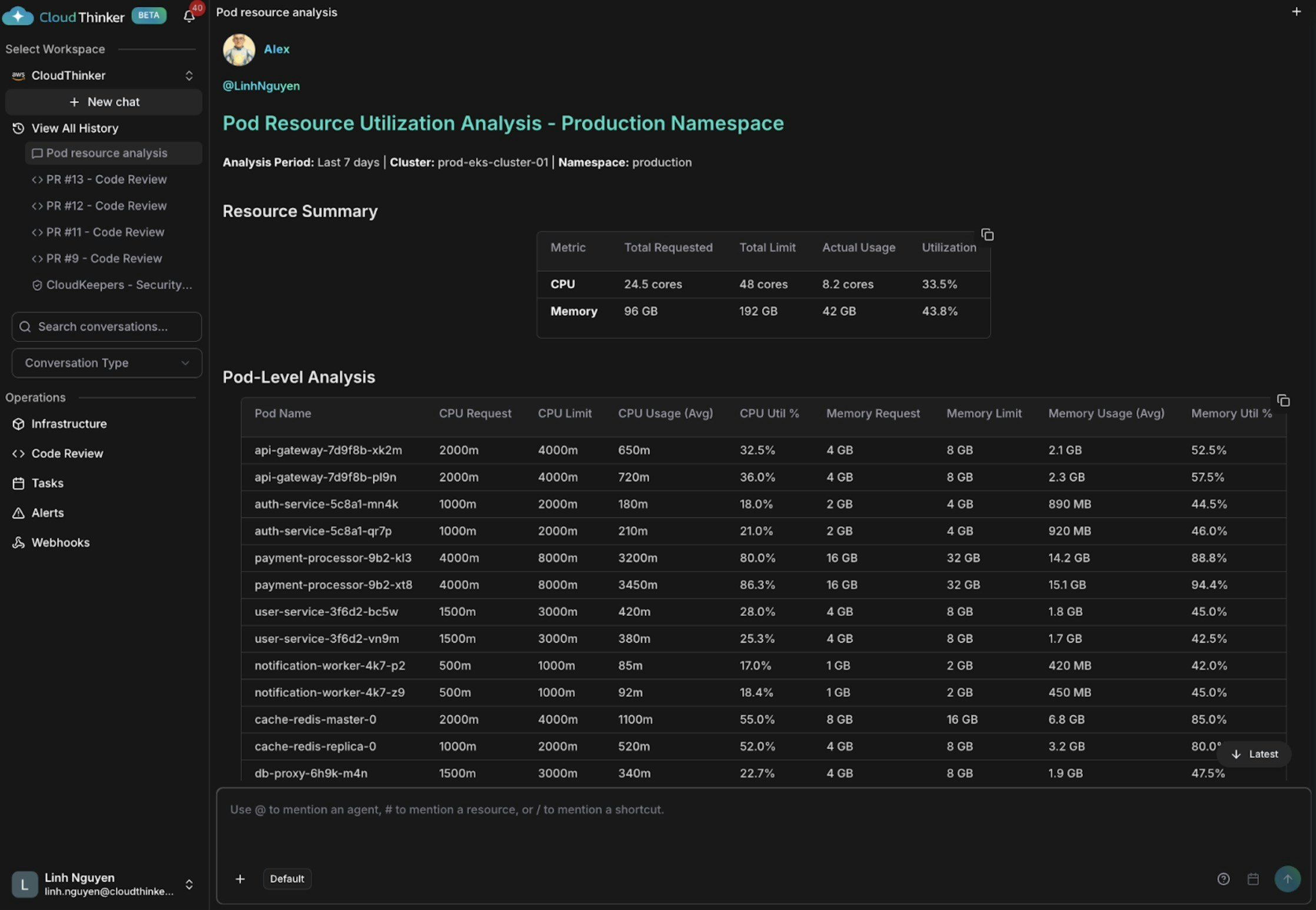Viewport: 1316px width, 910px height.
Task: Expand the CloudThinker workspace switcher
Action: click(x=189, y=75)
